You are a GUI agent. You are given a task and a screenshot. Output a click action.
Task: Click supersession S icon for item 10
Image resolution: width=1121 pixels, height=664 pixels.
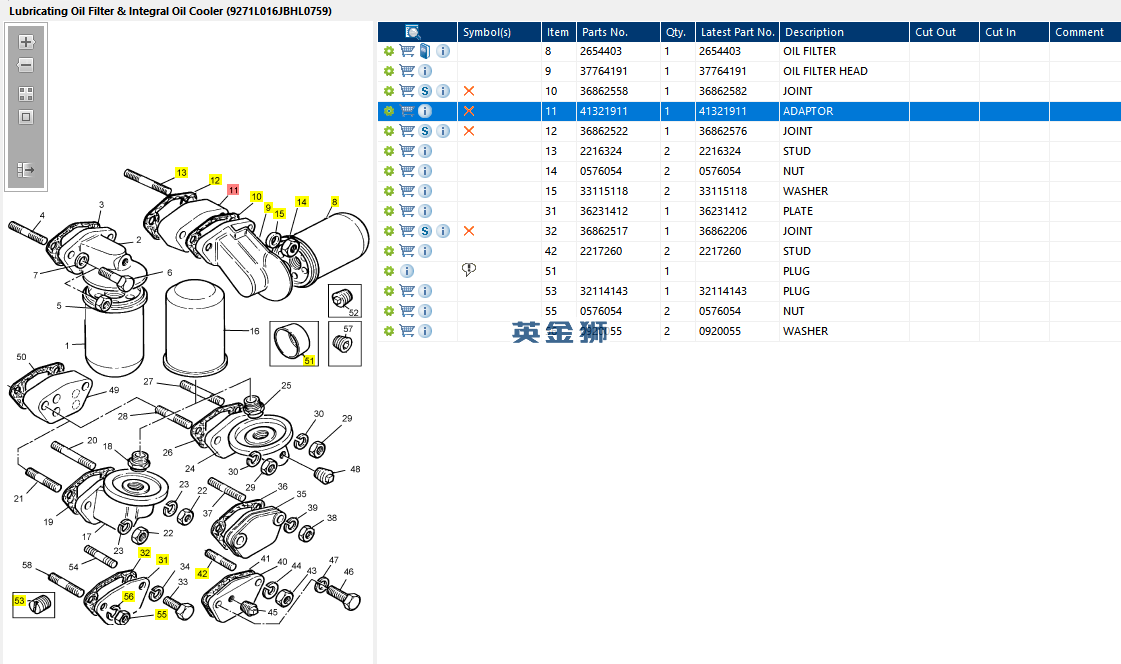tap(425, 91)
